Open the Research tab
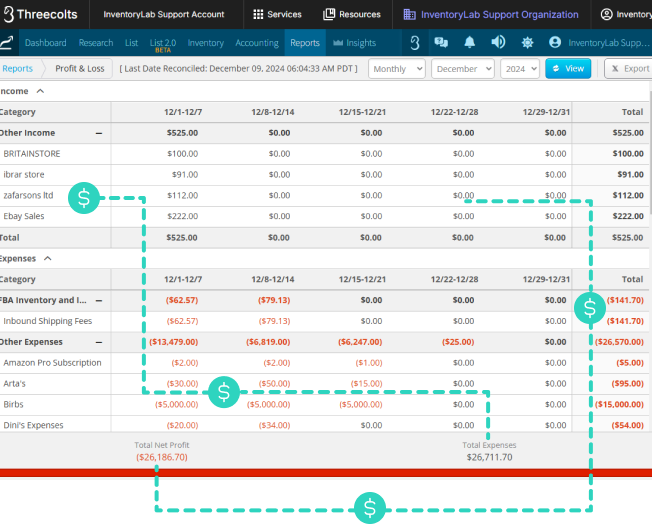 [96, 43]
